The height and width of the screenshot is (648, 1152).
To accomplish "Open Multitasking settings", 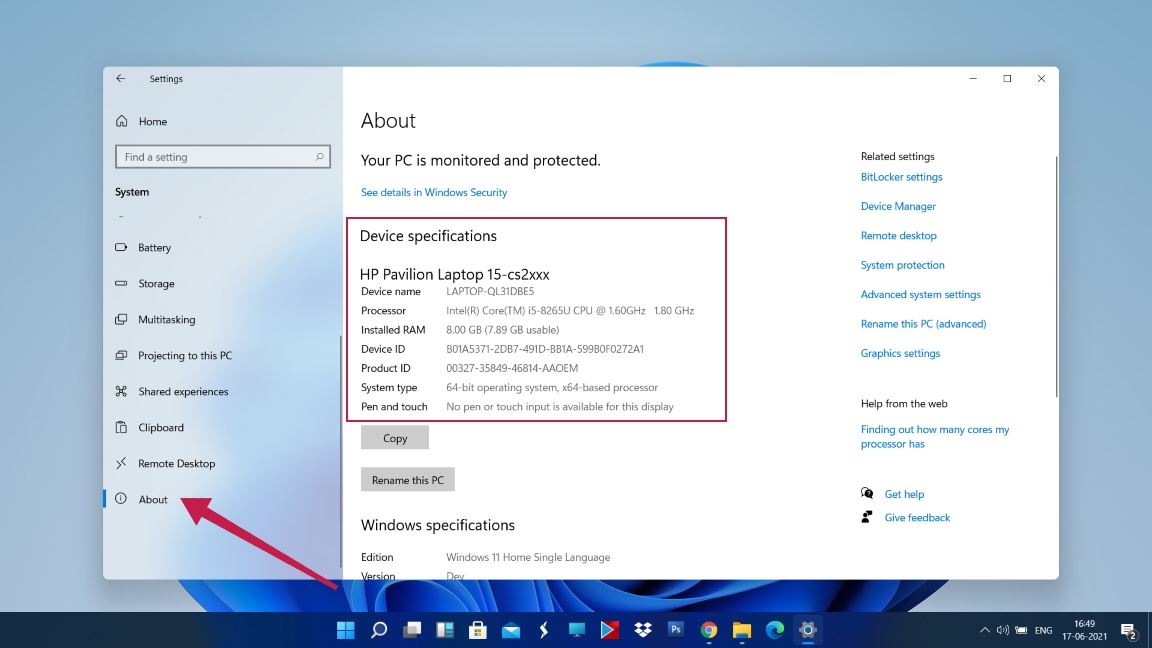I will tap(167, 320).
